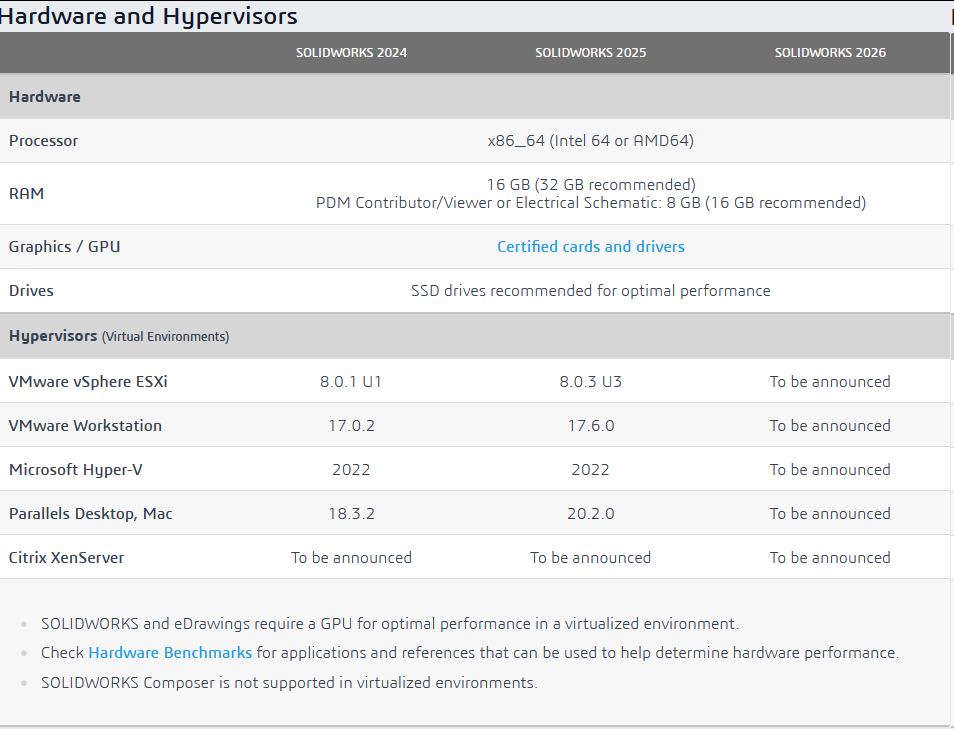Click the 8.0.3 U3 version cell

tap(590, 382)
